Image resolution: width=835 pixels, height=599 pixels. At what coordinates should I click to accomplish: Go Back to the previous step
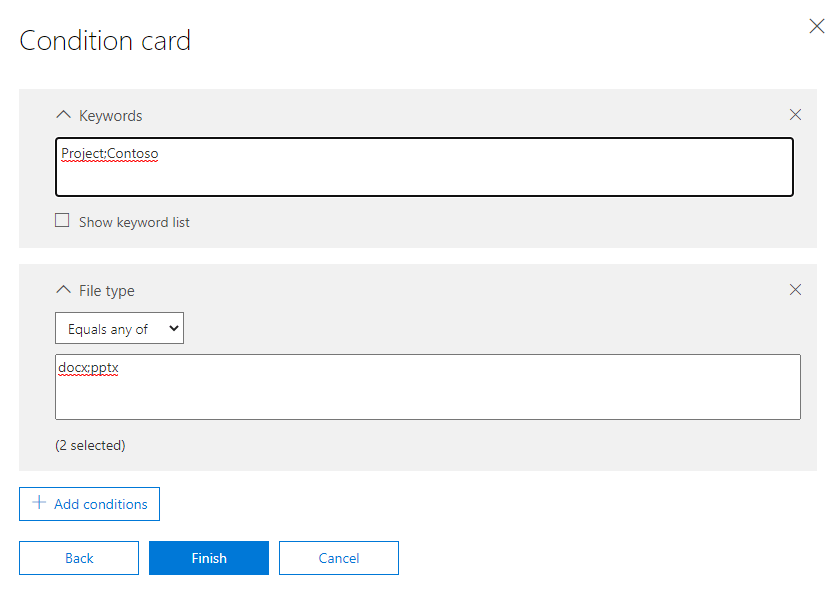tap(79, 558)
